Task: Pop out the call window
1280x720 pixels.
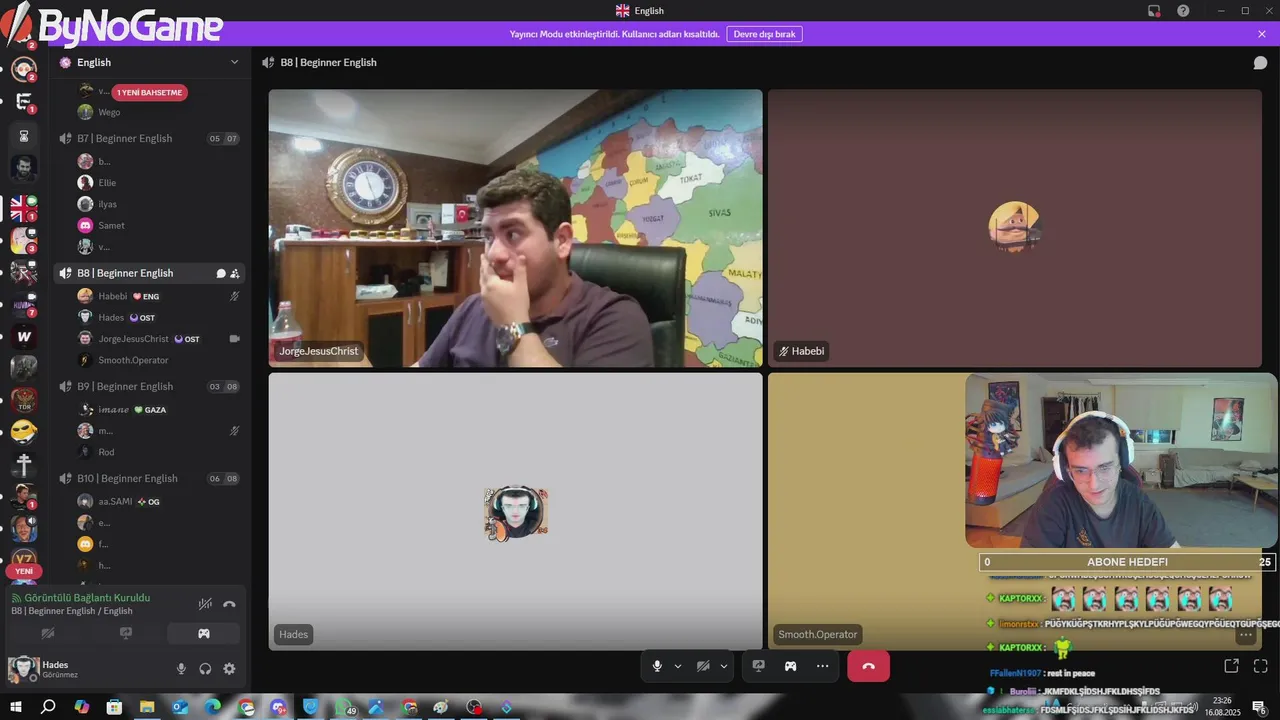Action: tap(1231, 666)
